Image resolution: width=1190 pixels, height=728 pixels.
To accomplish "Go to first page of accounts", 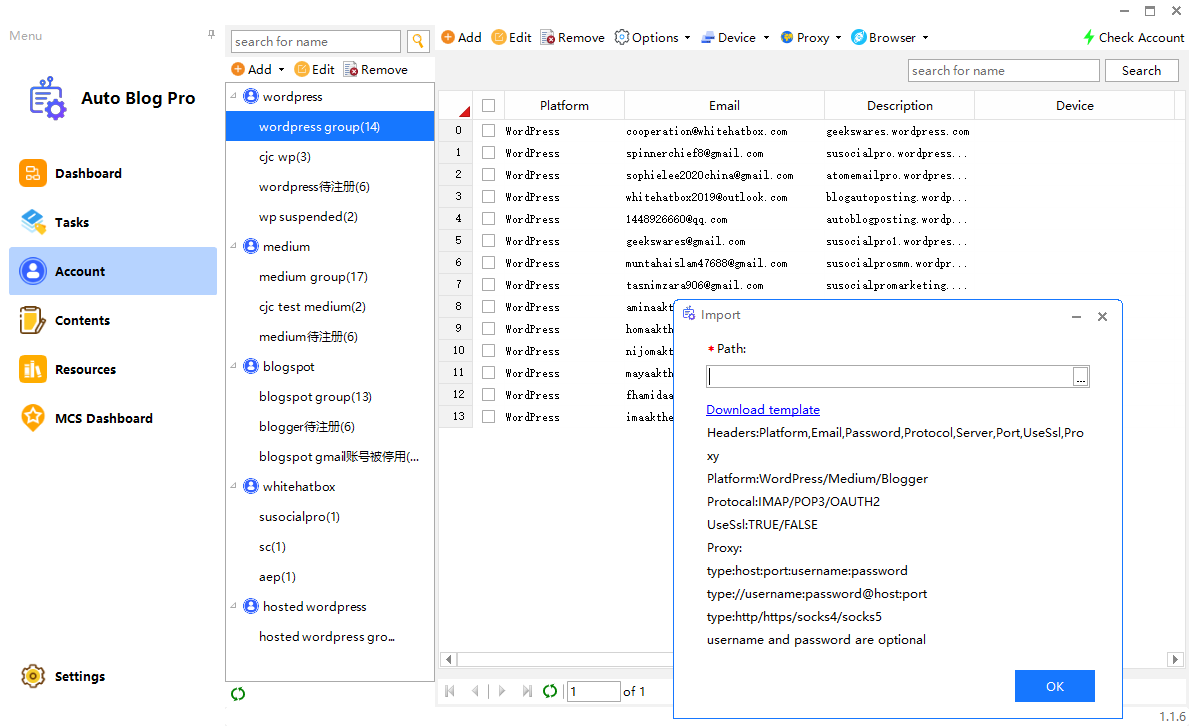I will pyautogui.click(x=450, y=691).
